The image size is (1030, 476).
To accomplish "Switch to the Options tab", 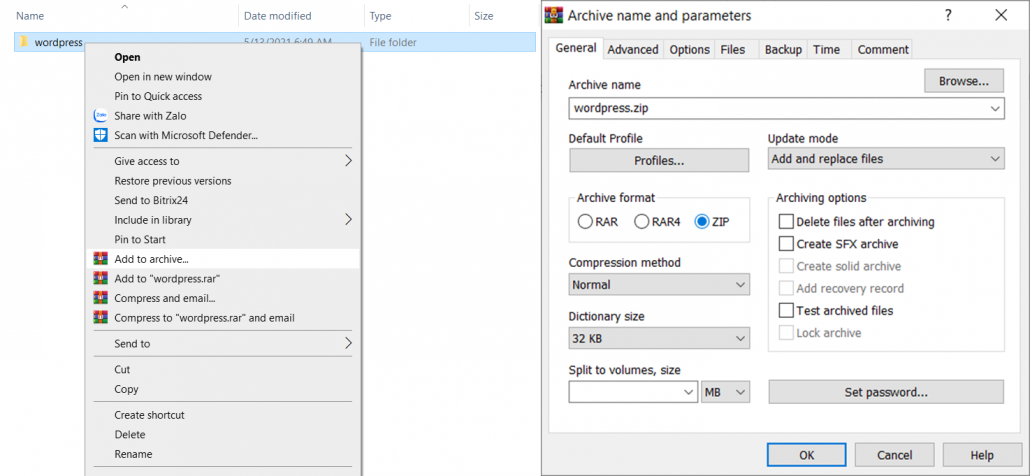I will pyautogui.click(x=690, y=49).
